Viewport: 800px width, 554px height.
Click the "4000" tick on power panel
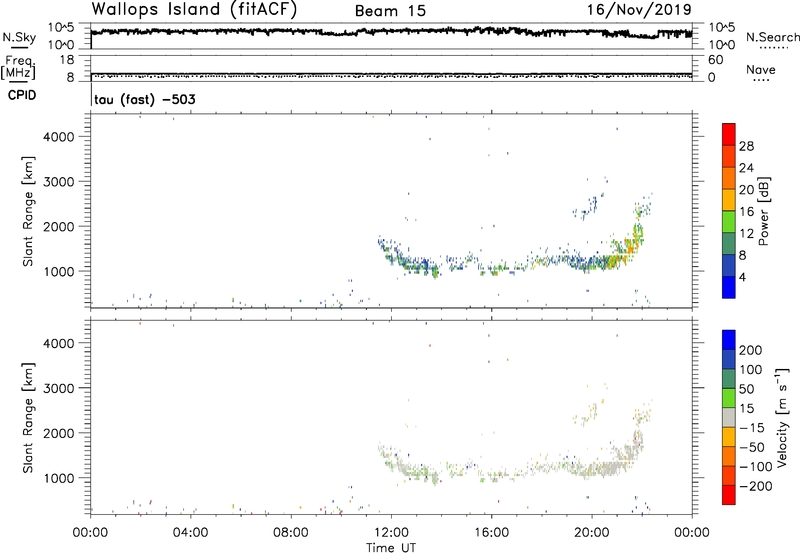[59, 137]
